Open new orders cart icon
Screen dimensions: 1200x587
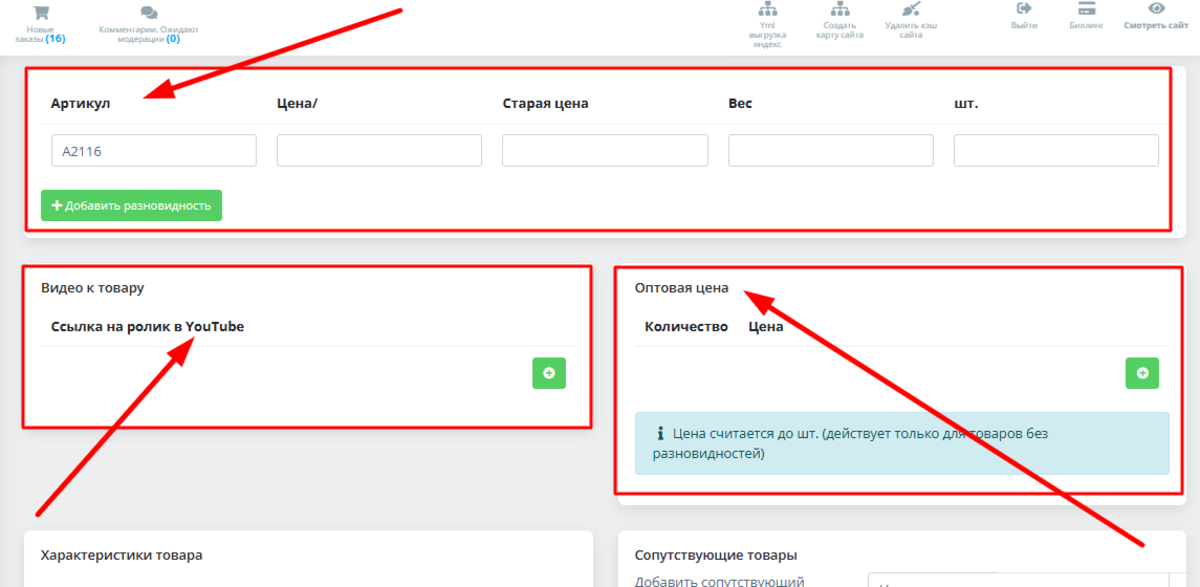point(41,13)
